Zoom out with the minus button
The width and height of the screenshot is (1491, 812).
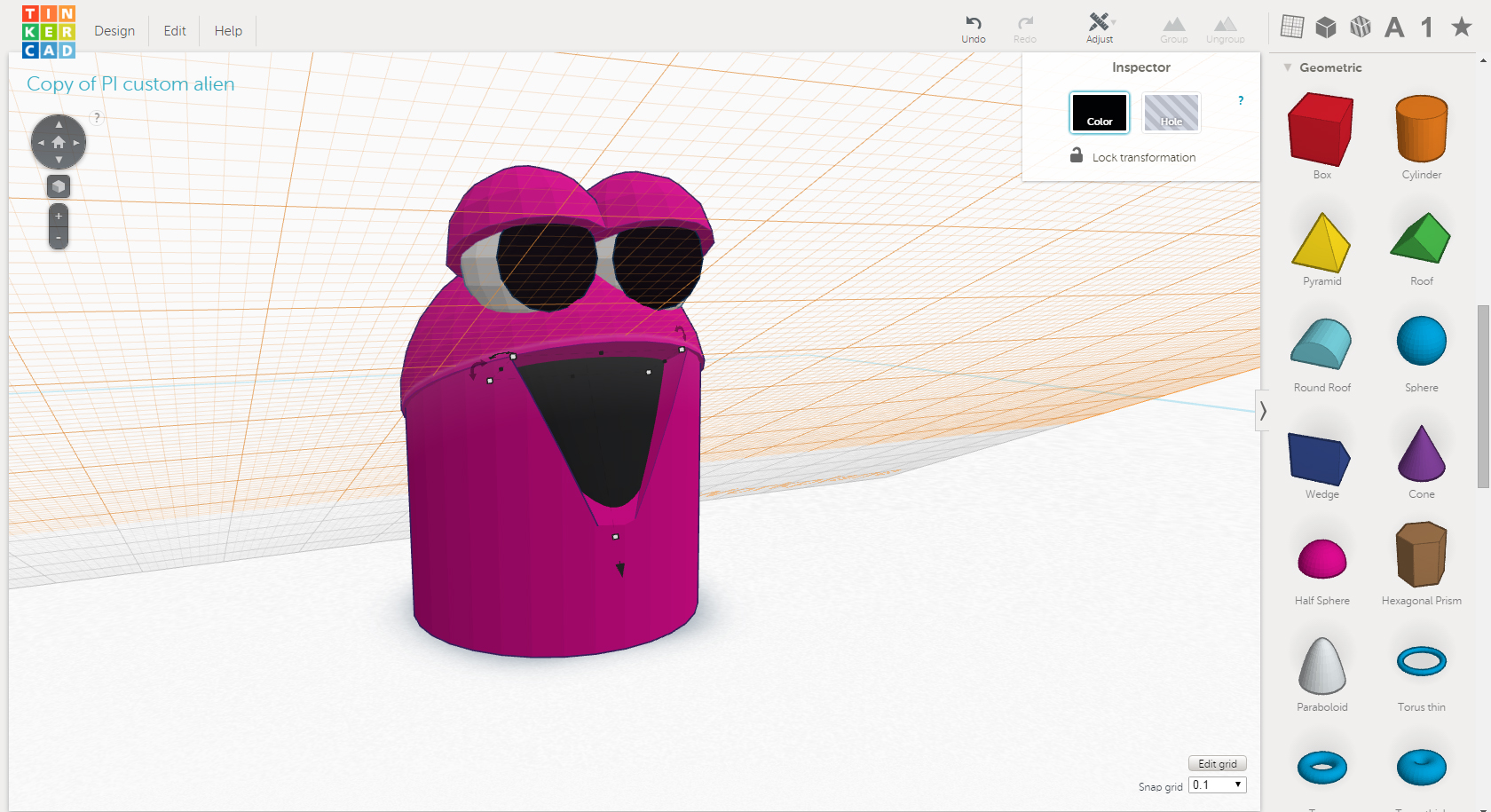(59, 238)
